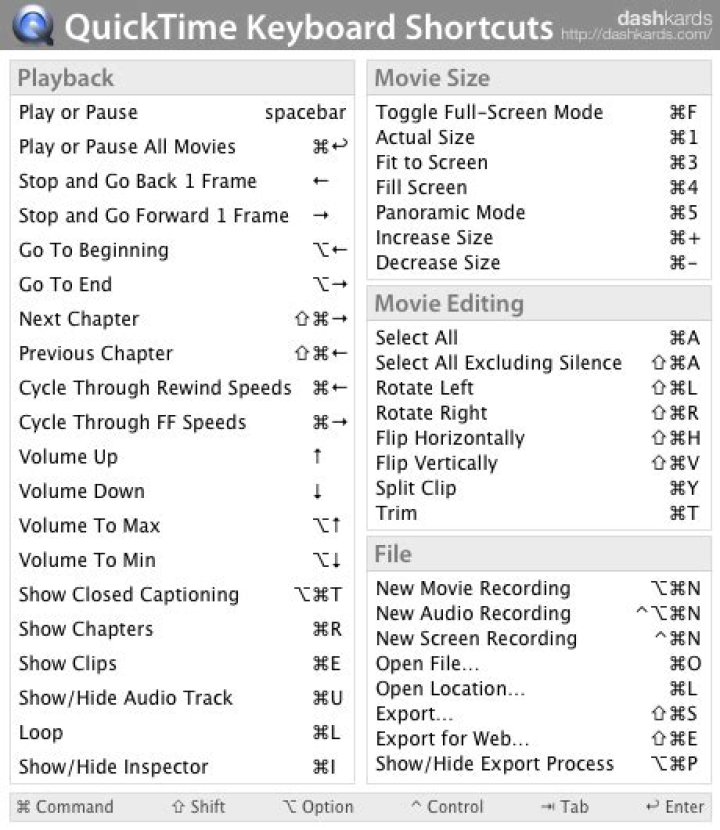Click the Export for Web entry
The width and height of the screenshot is (720, 830).
pos(452,738)
